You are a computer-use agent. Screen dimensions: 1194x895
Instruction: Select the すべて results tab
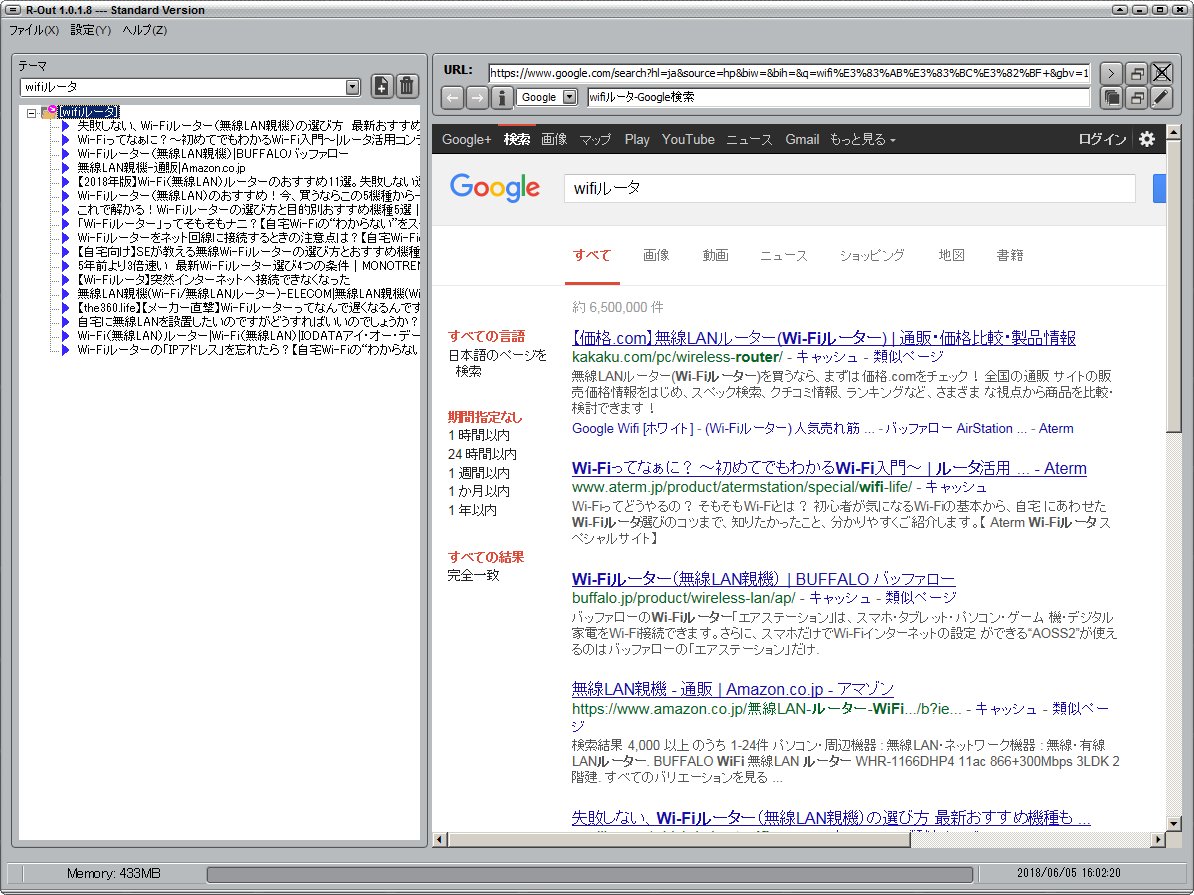tap(592, 255)
